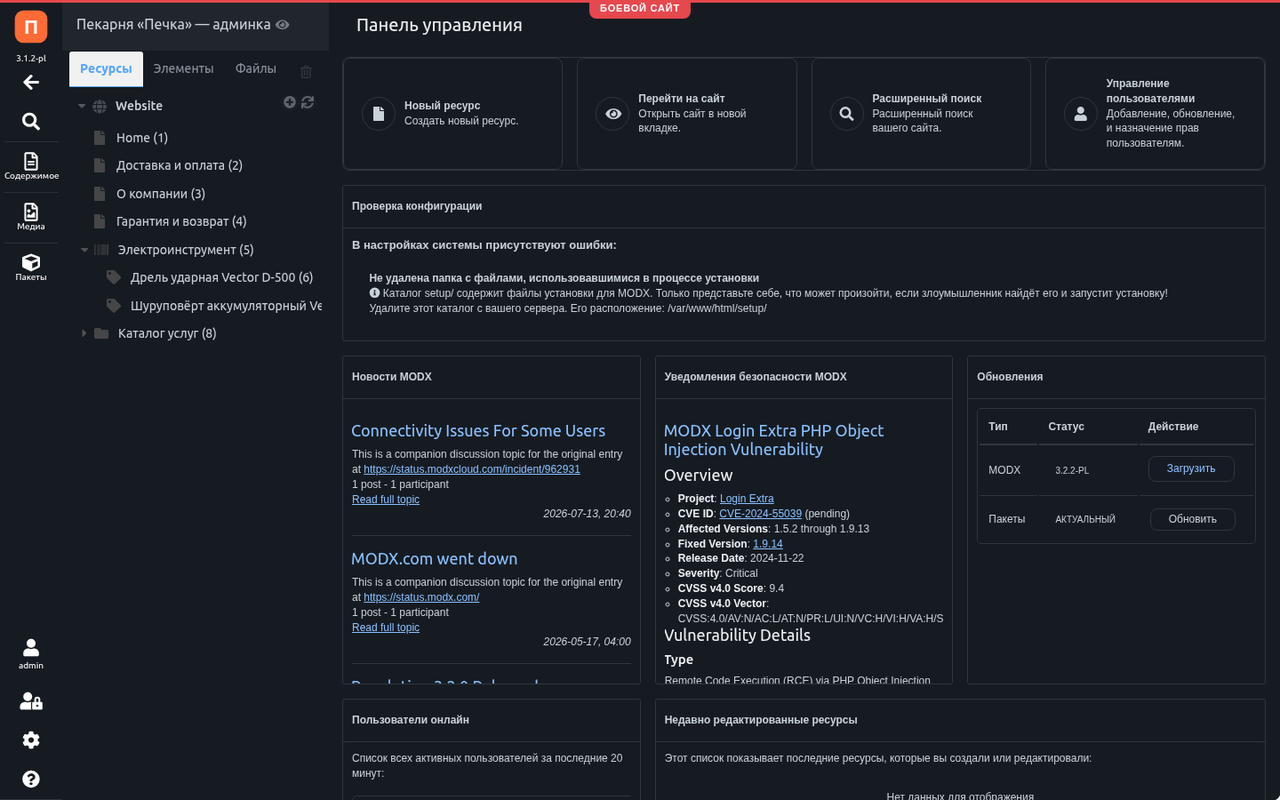Open MODX Login Extra PHP Object Injection headline
Screen dimensions: 1280x800
pyautogui.click(x=774, y=440)
